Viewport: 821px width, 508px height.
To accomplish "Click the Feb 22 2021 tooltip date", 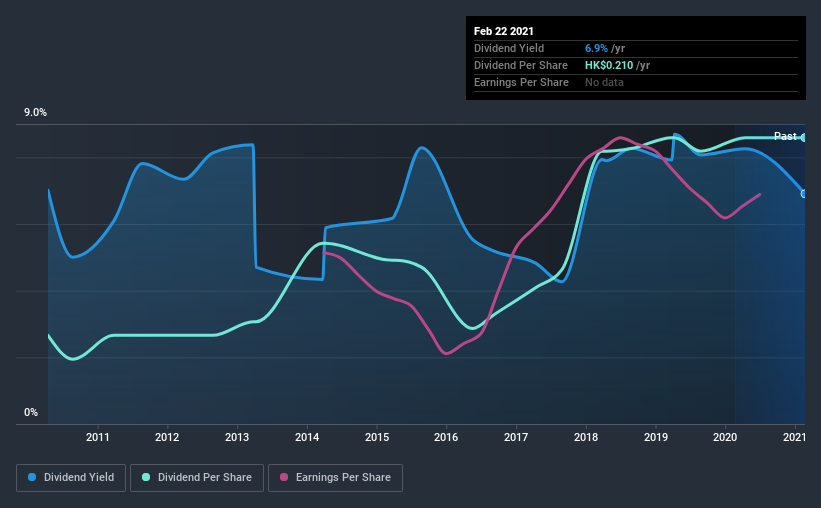I will 504,31.
